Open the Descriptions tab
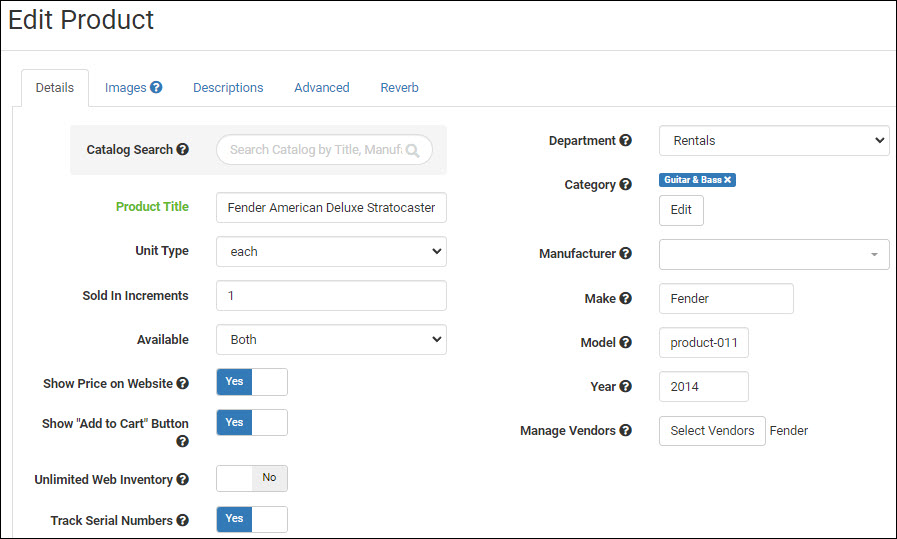Screen dimensions: 897x539 [228, 88]
